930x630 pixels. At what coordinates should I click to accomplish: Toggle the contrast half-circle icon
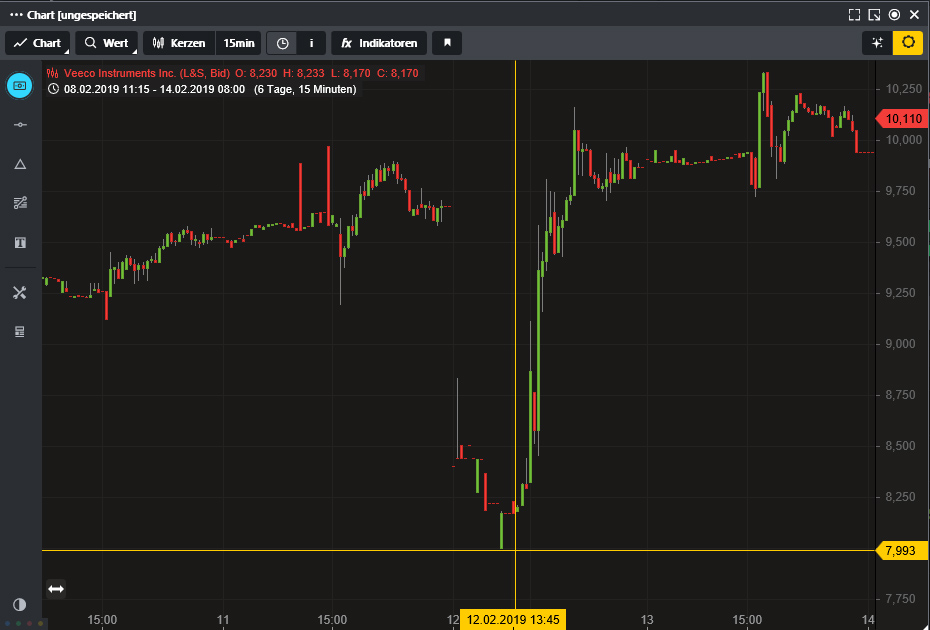[x=20, y=604]
